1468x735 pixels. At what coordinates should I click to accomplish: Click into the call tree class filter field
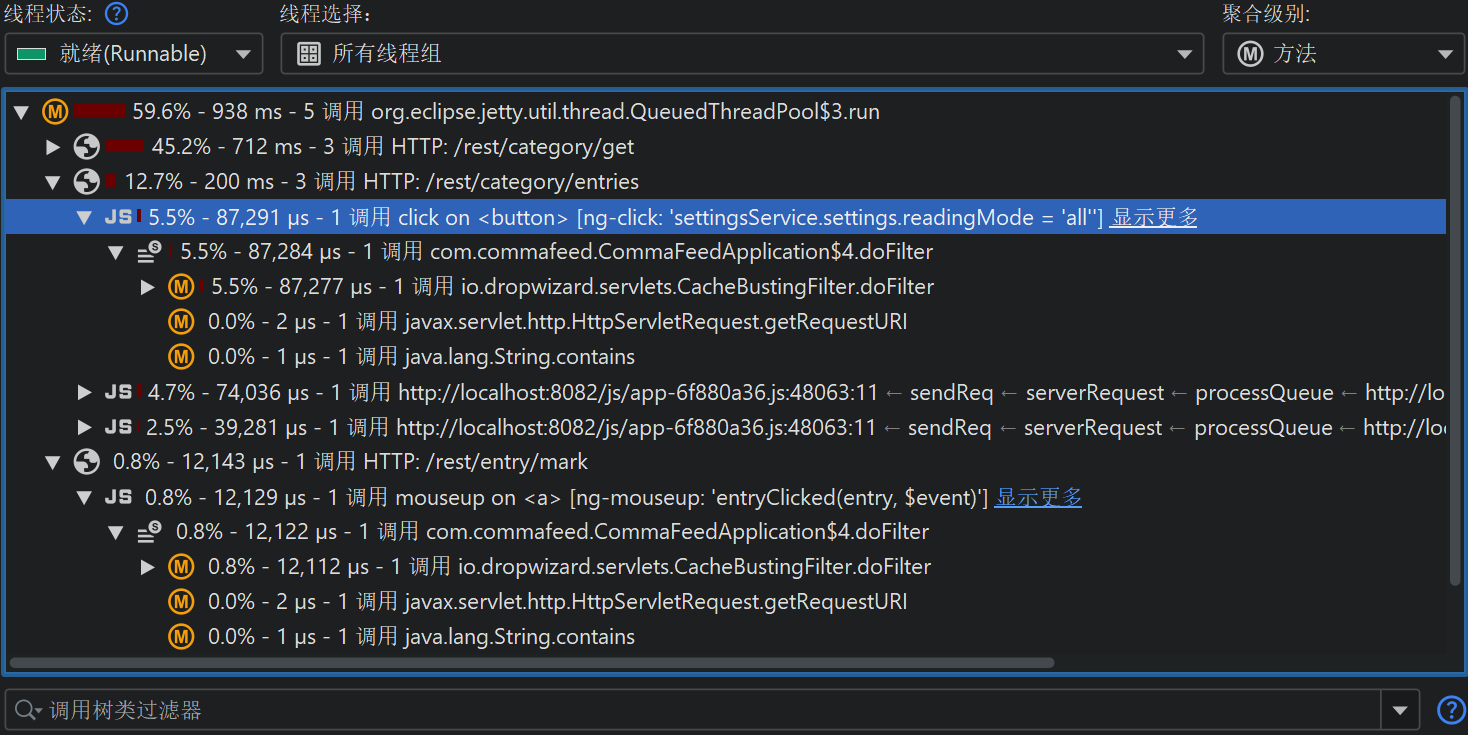(700, 710)
